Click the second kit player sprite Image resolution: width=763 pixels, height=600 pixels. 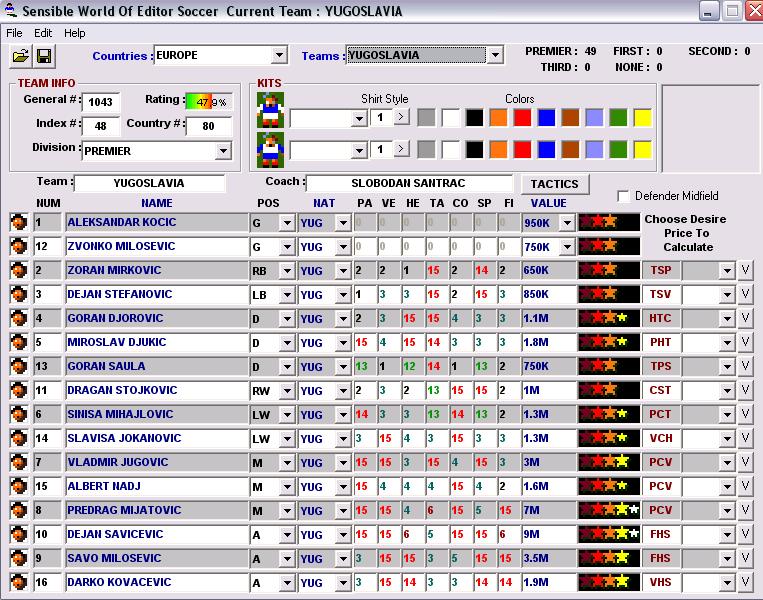270,148
